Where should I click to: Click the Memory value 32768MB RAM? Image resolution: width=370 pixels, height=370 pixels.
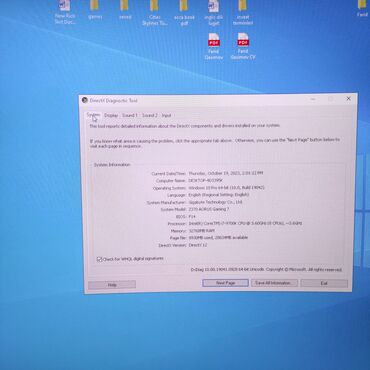point(201,231)
